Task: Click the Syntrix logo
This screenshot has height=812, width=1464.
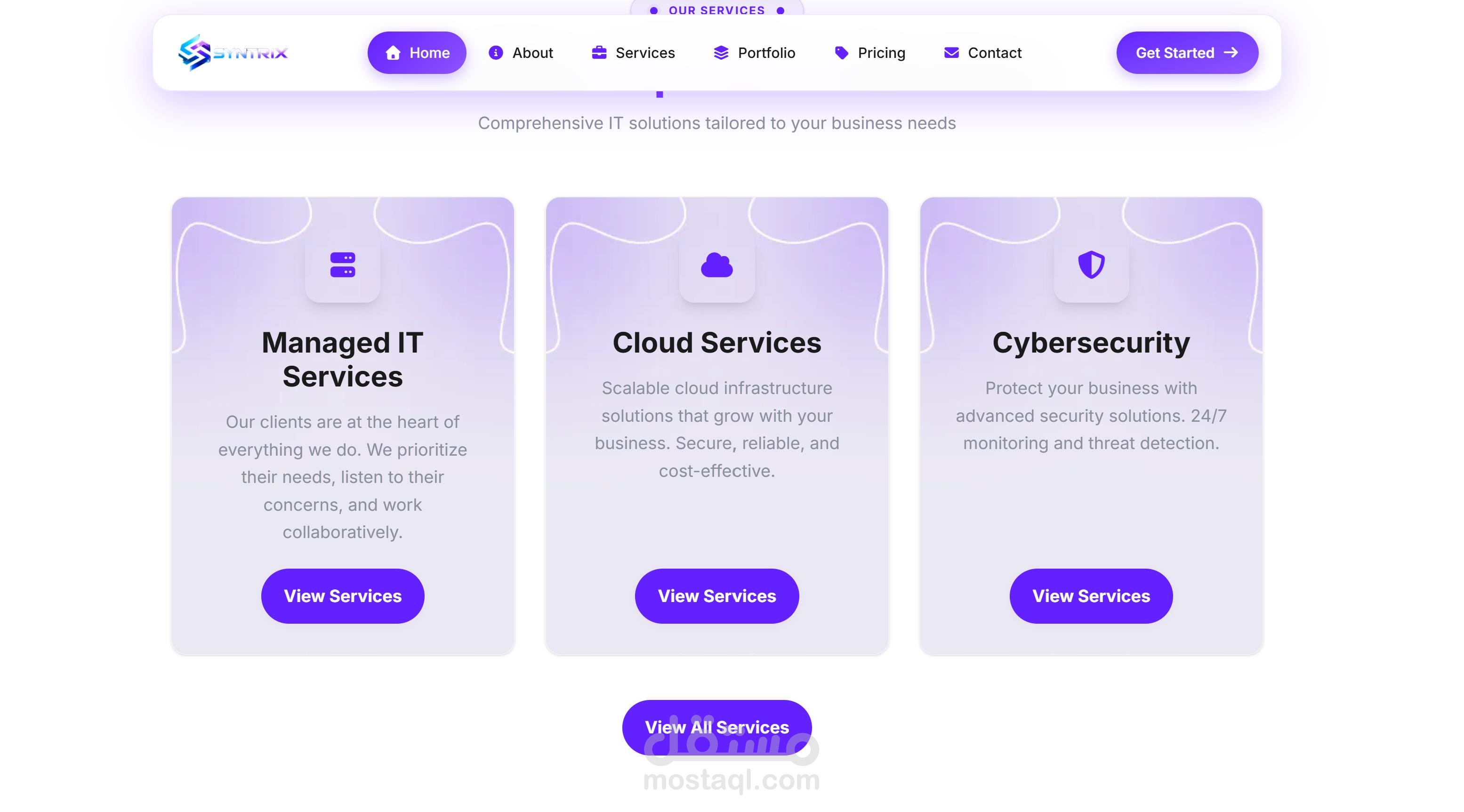Action: pos(233,53)
